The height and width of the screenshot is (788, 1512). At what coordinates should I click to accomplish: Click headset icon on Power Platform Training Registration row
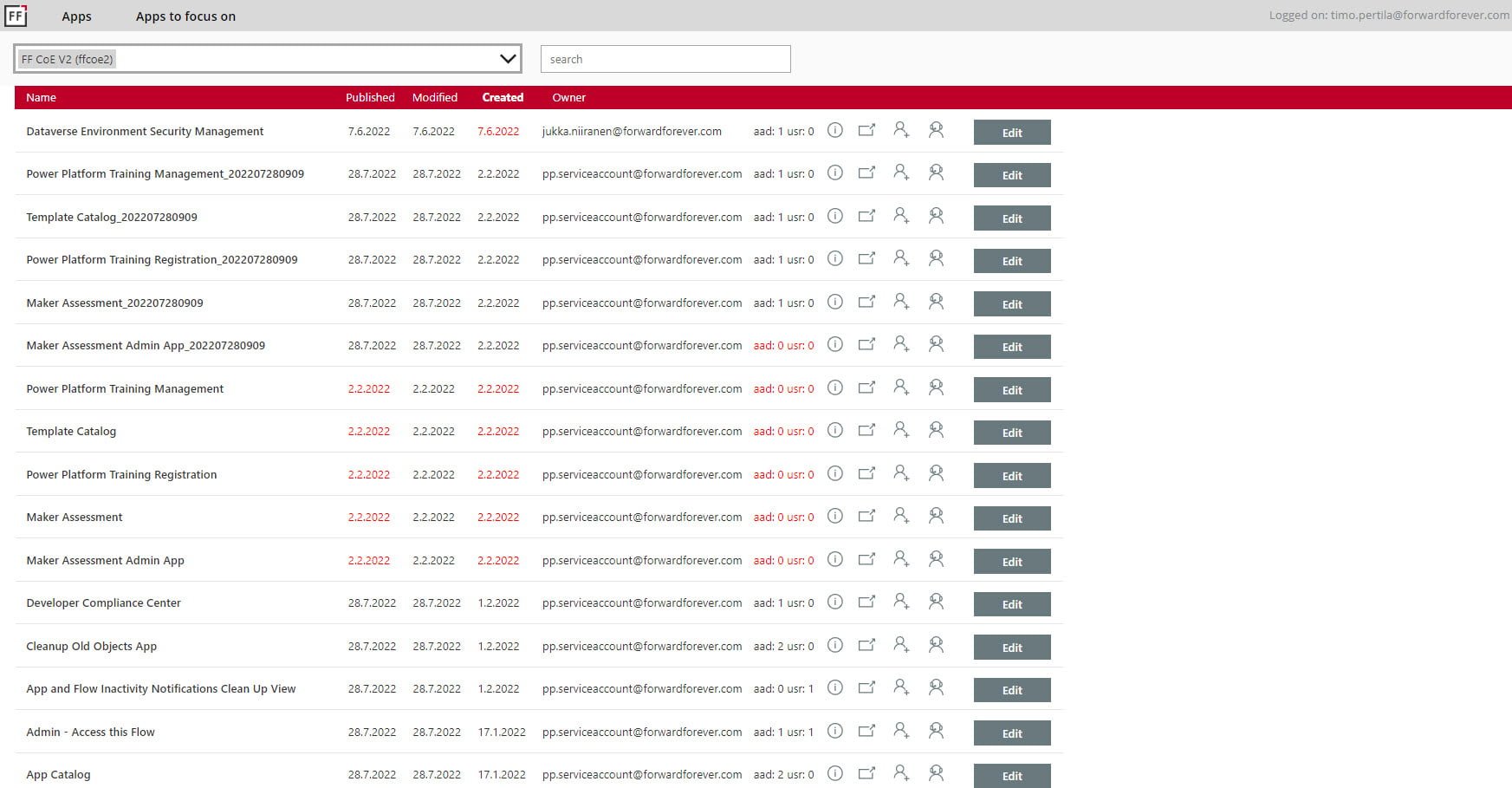[936, 473]
